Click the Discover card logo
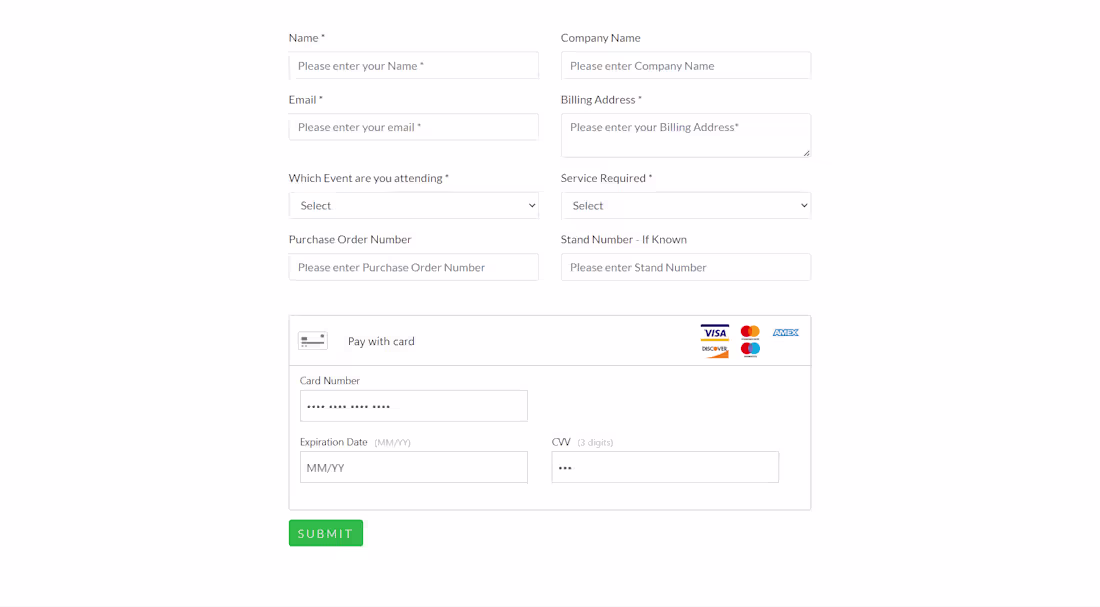 tap(714, 351)
